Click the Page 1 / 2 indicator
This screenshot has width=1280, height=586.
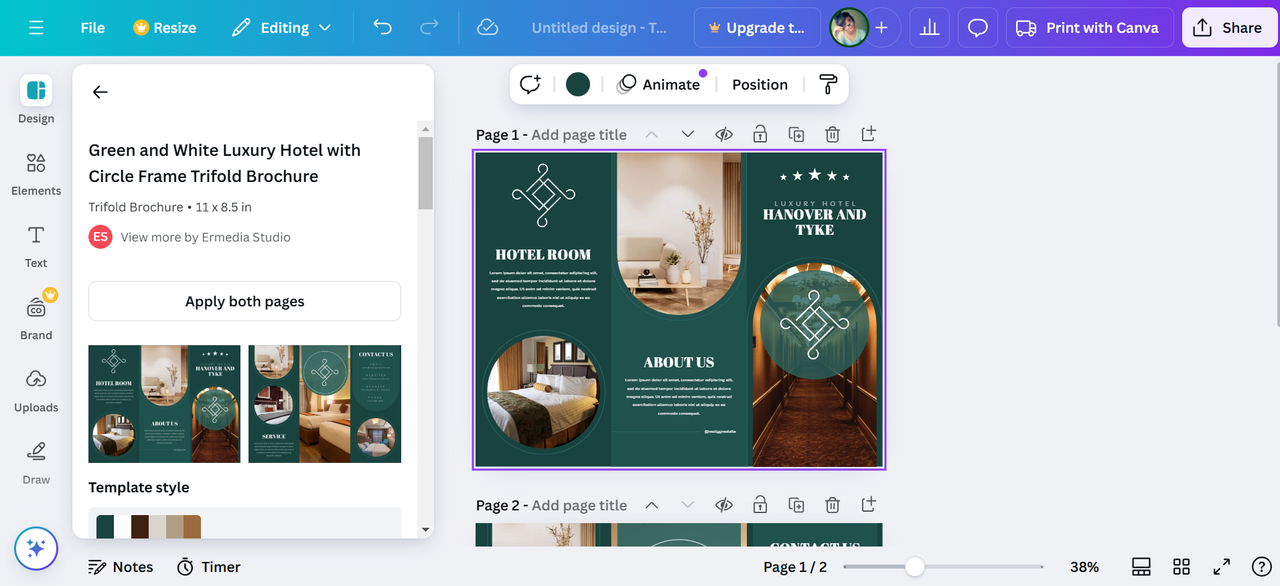point(795,567)
